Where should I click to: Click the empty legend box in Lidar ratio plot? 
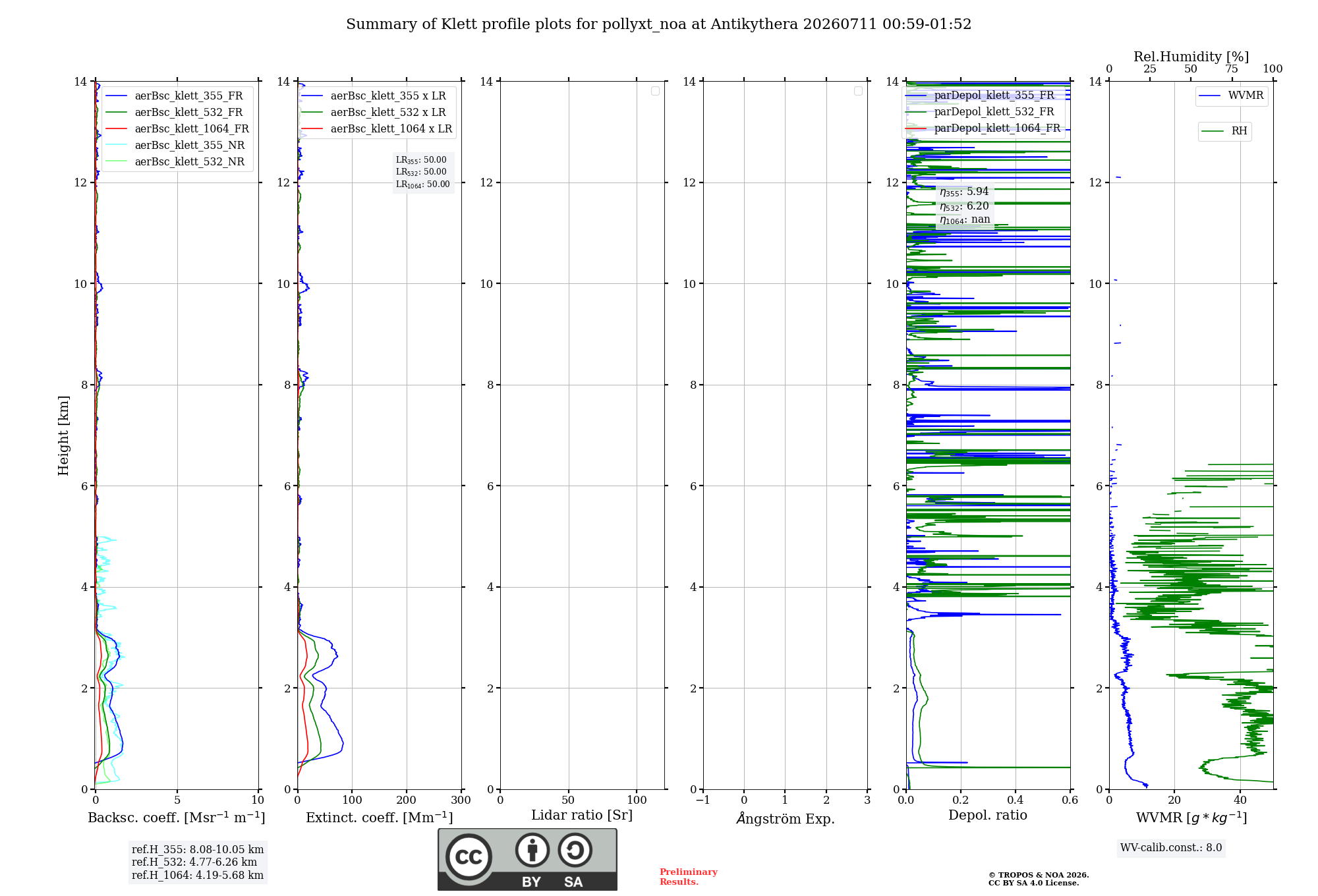click(655, 91)
